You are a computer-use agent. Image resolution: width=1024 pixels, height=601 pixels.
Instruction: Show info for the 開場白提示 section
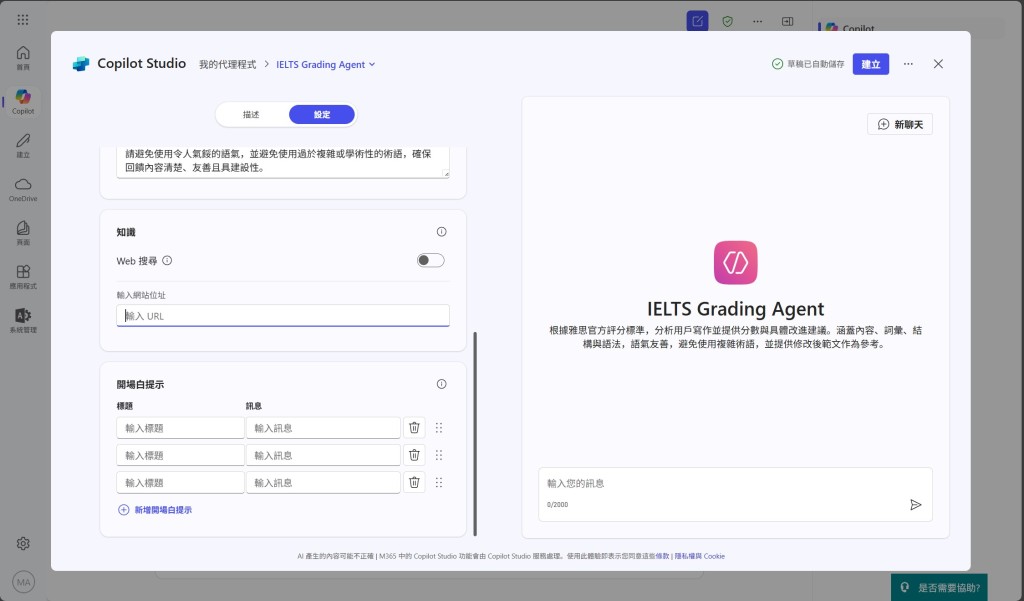pos(441,384)
